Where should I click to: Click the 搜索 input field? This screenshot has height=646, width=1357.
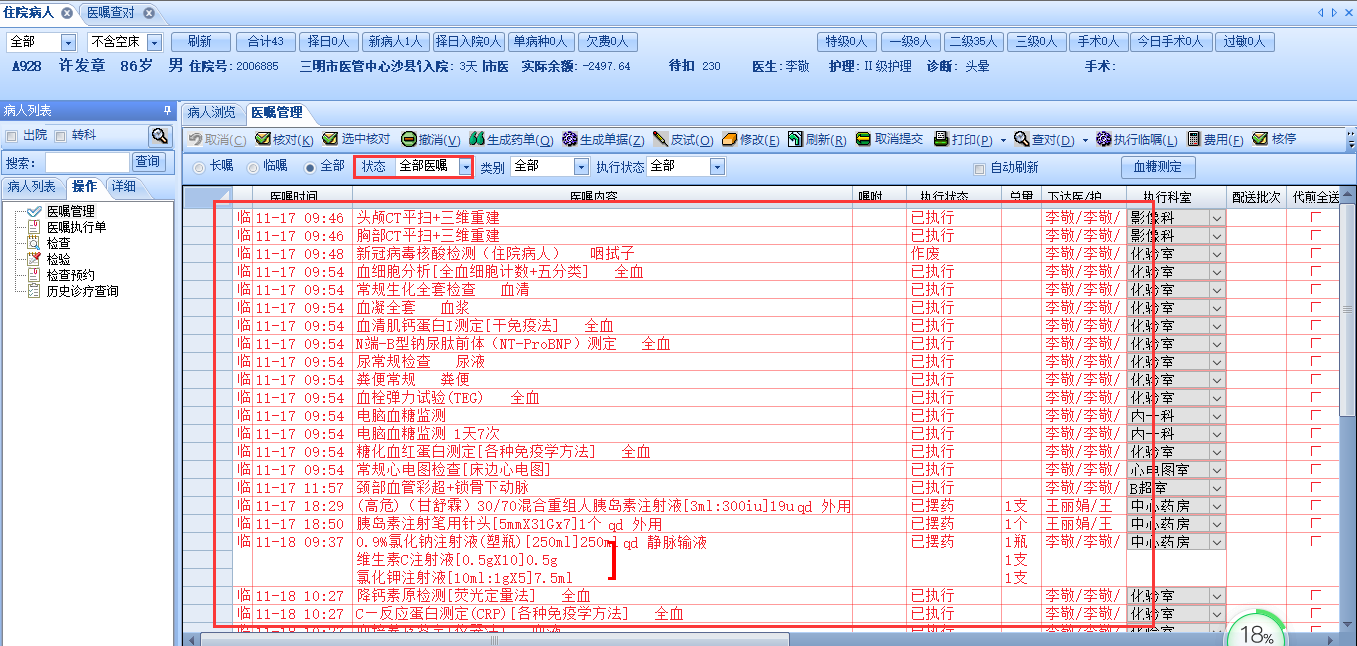[87, 162]
